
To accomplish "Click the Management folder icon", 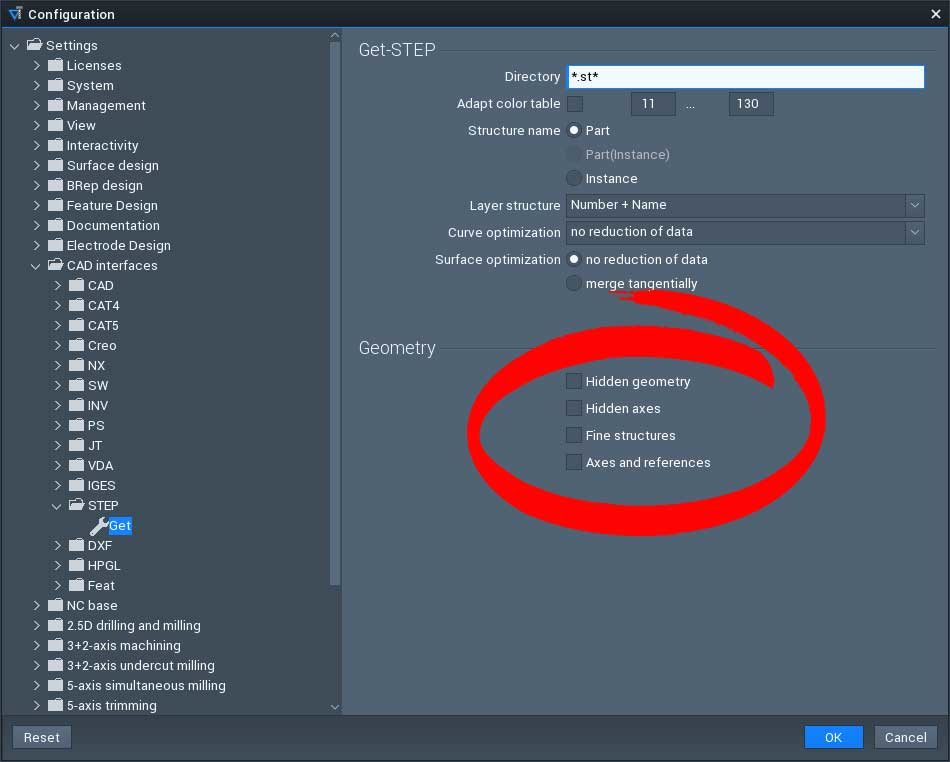I will (x=55, y=105).
